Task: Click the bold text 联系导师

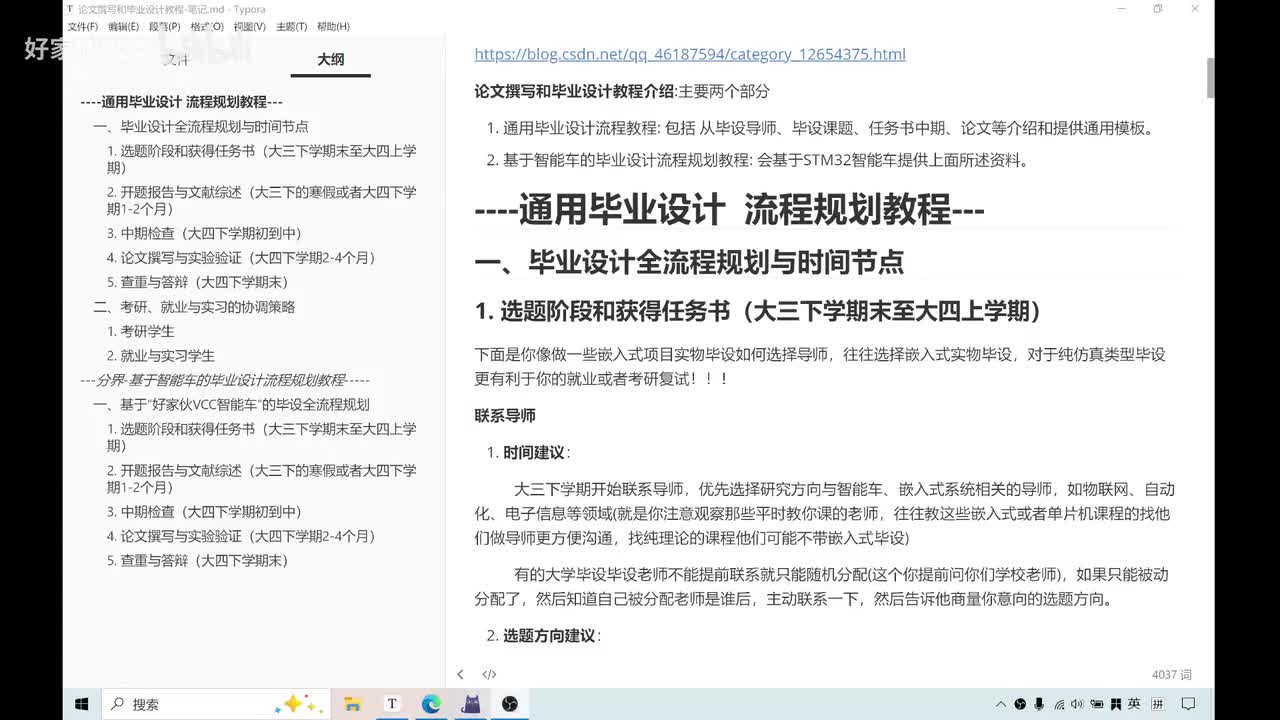Action: pos(505,415)
